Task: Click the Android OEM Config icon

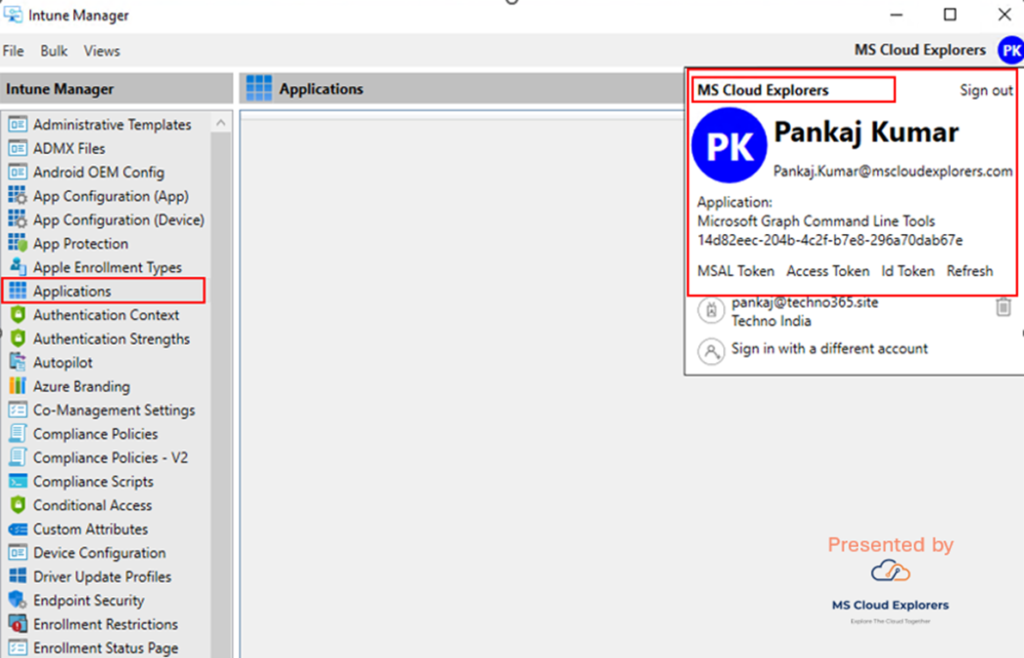Action: 18,172
